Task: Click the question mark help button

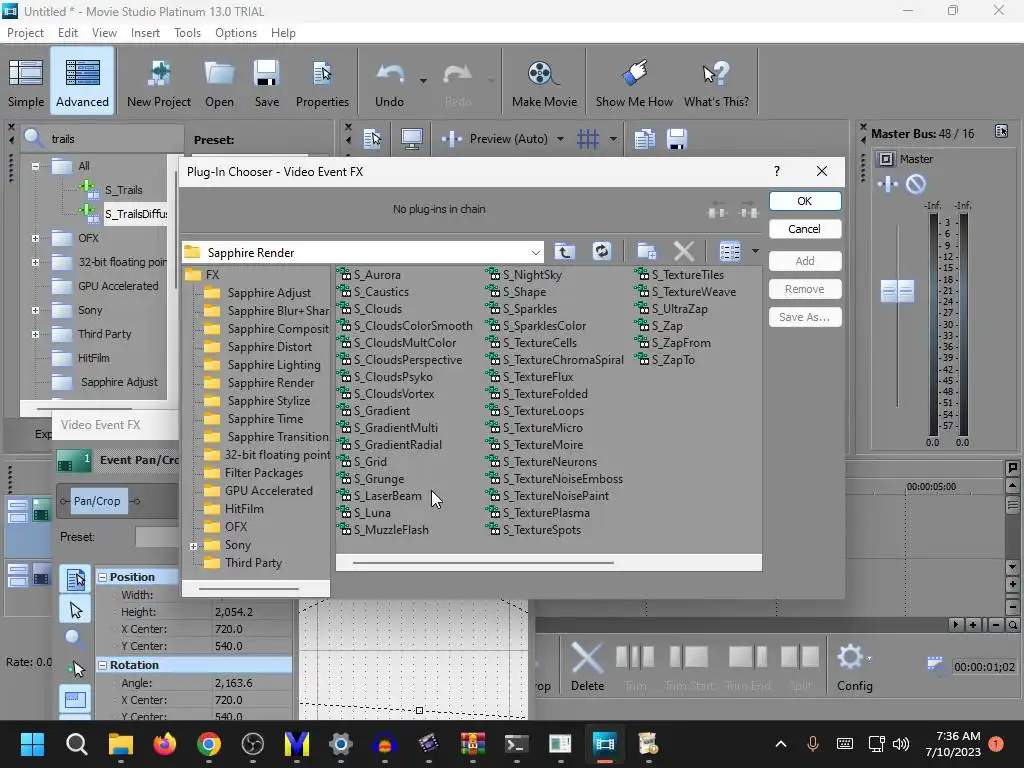Action: [x=776, y=171]
